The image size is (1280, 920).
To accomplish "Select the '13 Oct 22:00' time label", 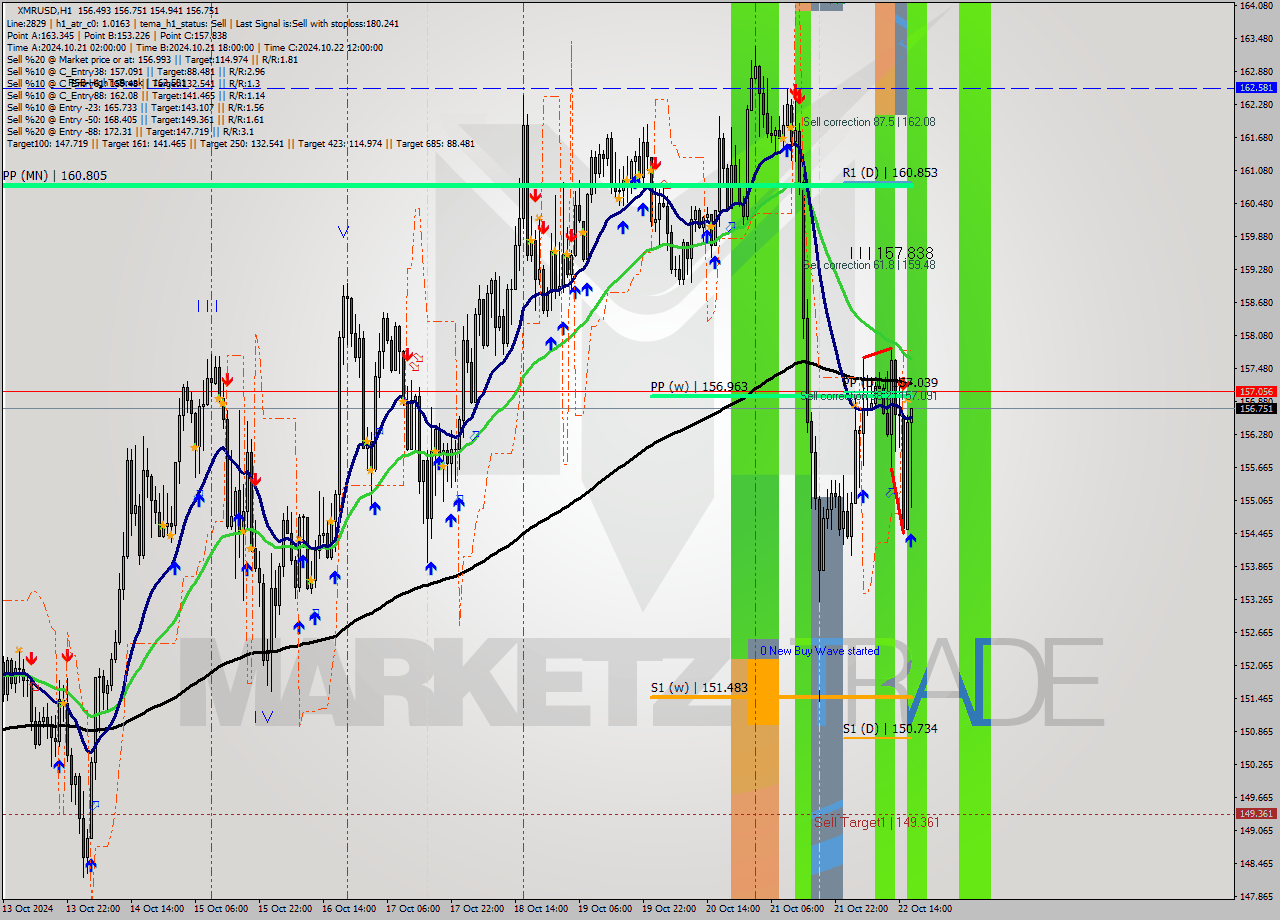I will (94, 909).
